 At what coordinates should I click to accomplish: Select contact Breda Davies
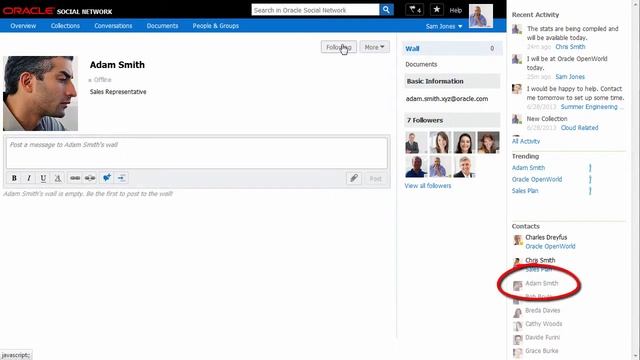(x=542, y=311)
